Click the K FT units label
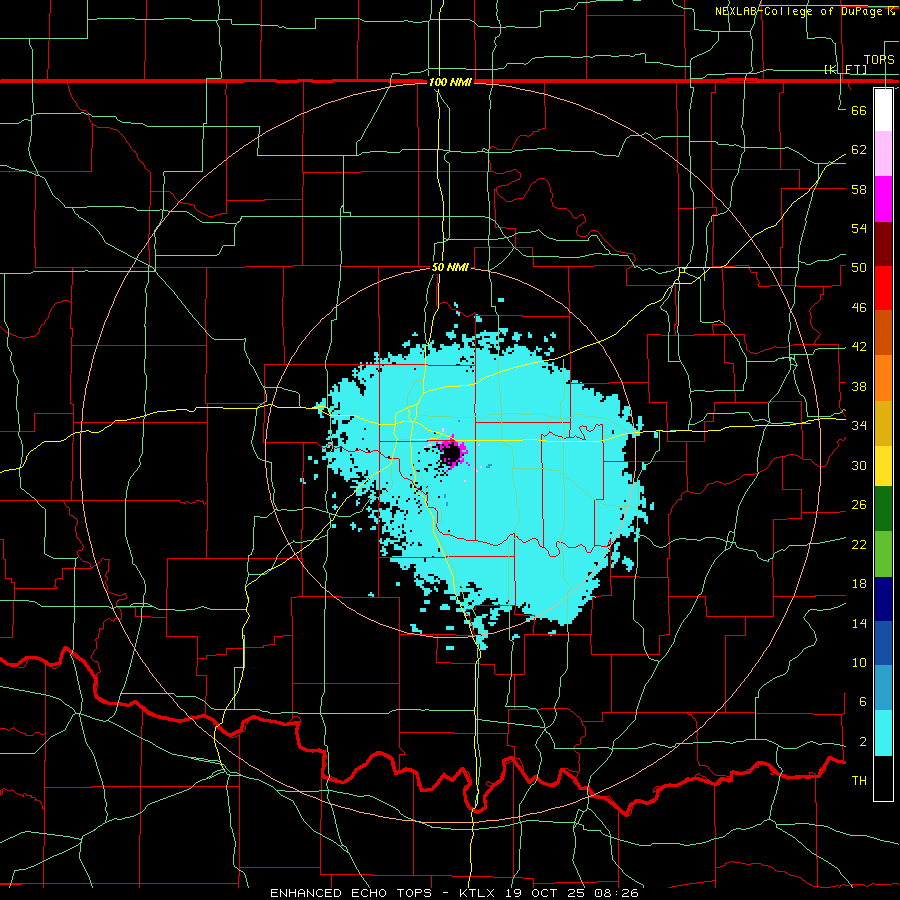Screen dimensions: 900x900 pos(845,69)
